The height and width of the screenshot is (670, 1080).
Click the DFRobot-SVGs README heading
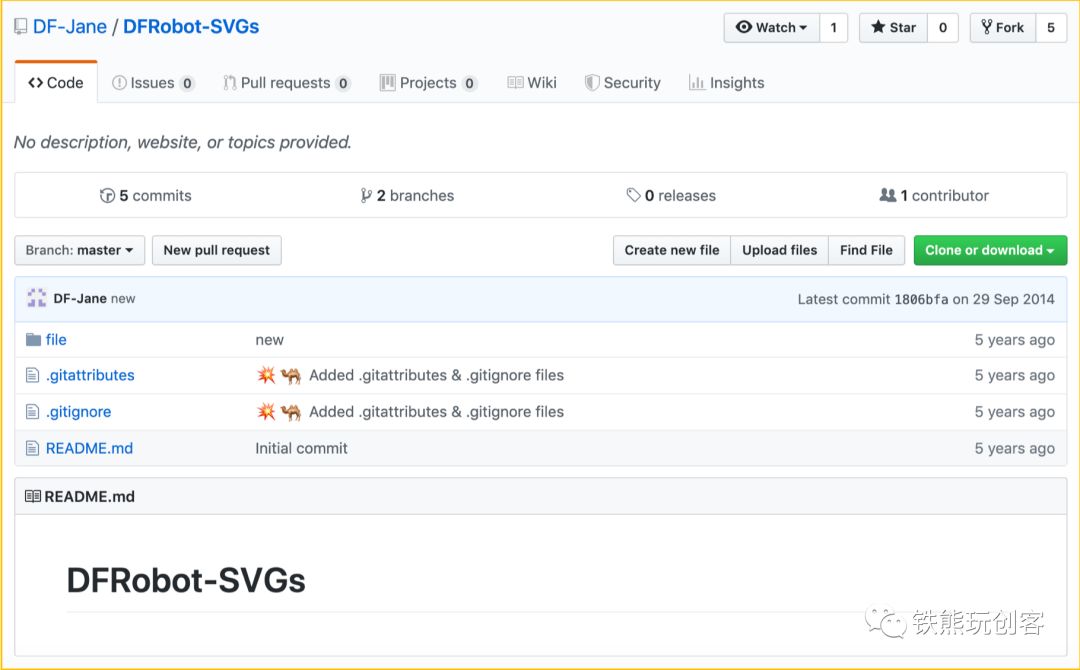186,580
